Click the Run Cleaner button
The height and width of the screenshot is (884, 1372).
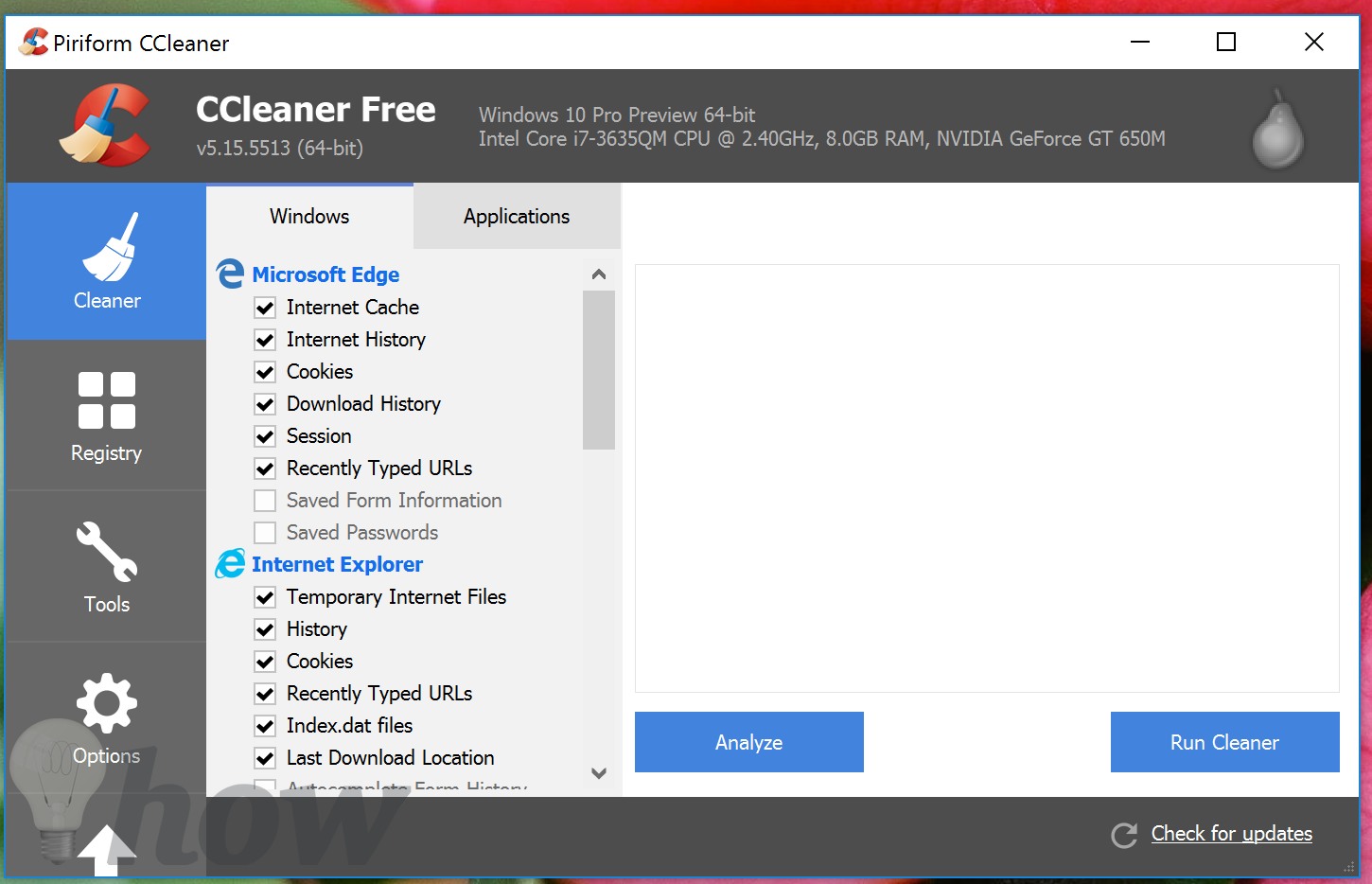click(1225, 742)
